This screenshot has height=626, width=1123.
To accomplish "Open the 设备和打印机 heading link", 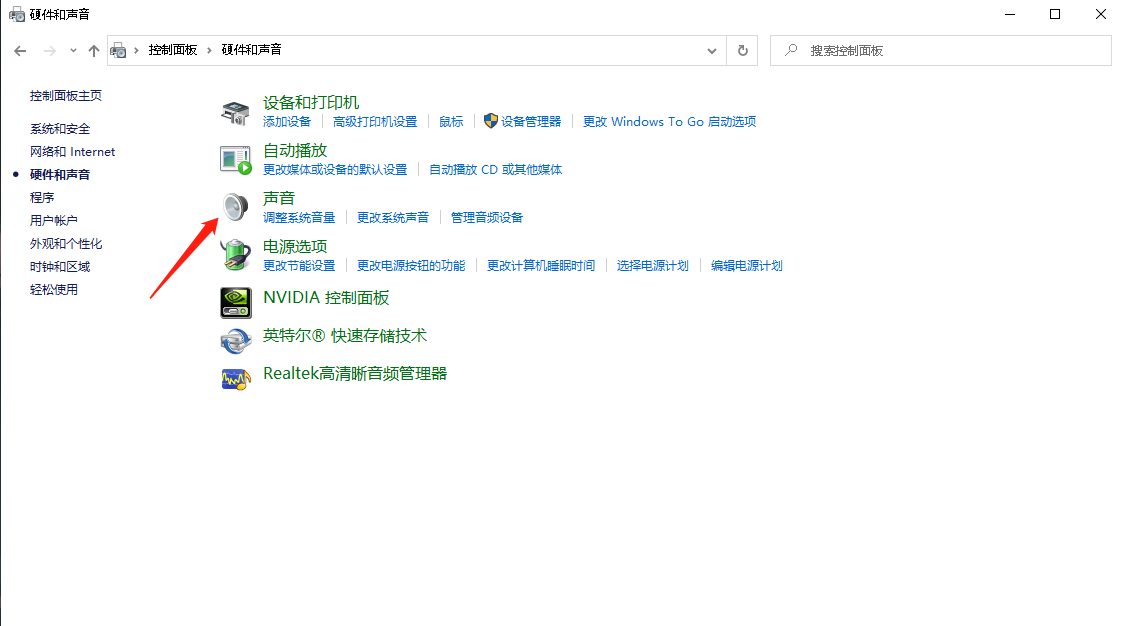I will pos(311,102).
